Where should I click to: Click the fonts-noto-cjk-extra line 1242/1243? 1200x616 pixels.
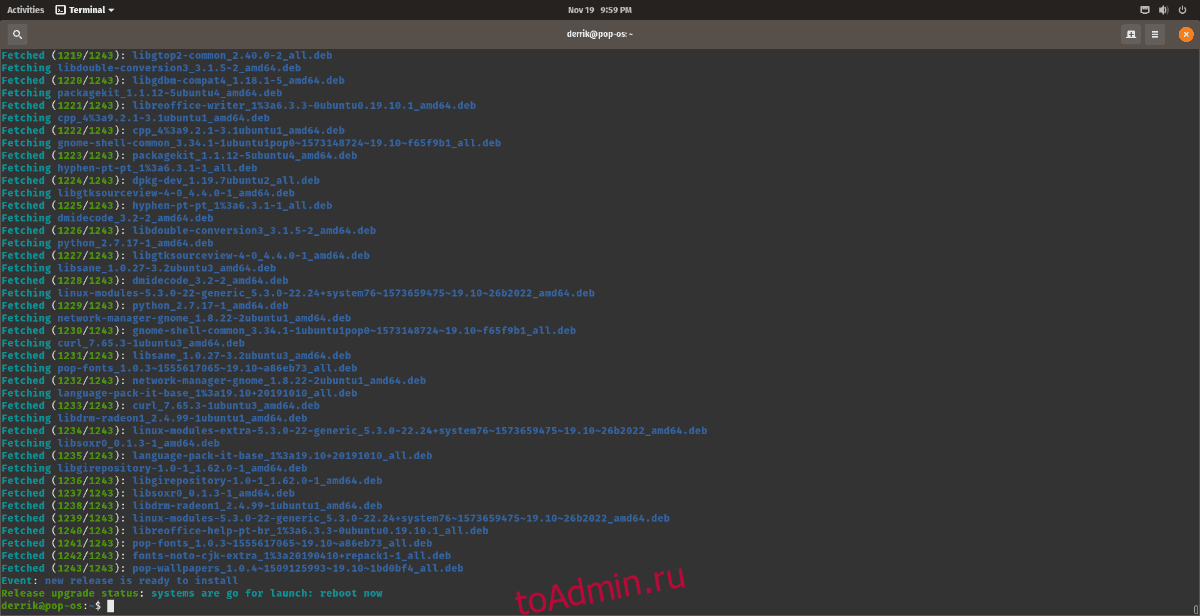[226, 555]
